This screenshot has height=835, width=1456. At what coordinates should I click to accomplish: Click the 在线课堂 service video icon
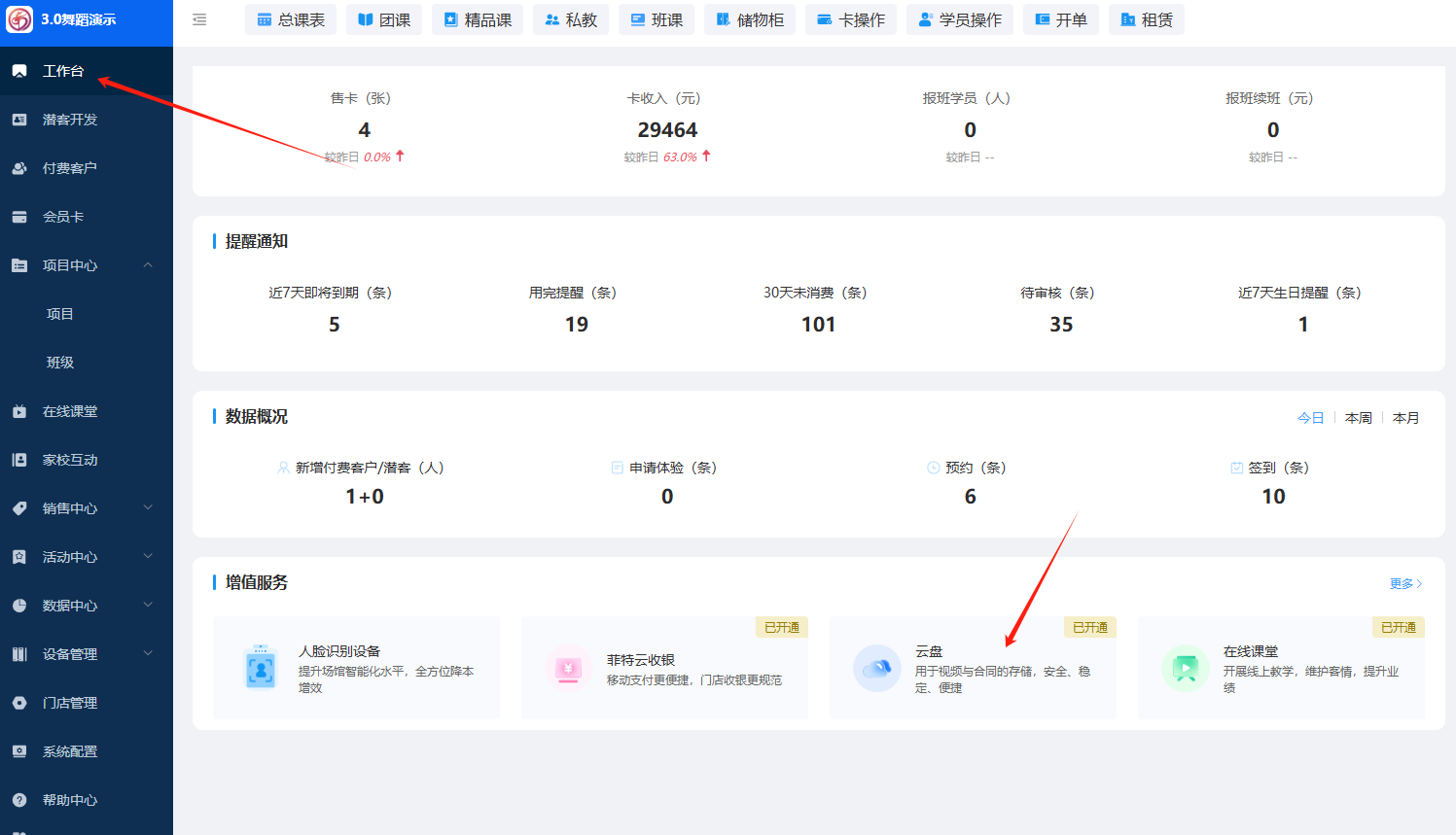click(1185, 669)
